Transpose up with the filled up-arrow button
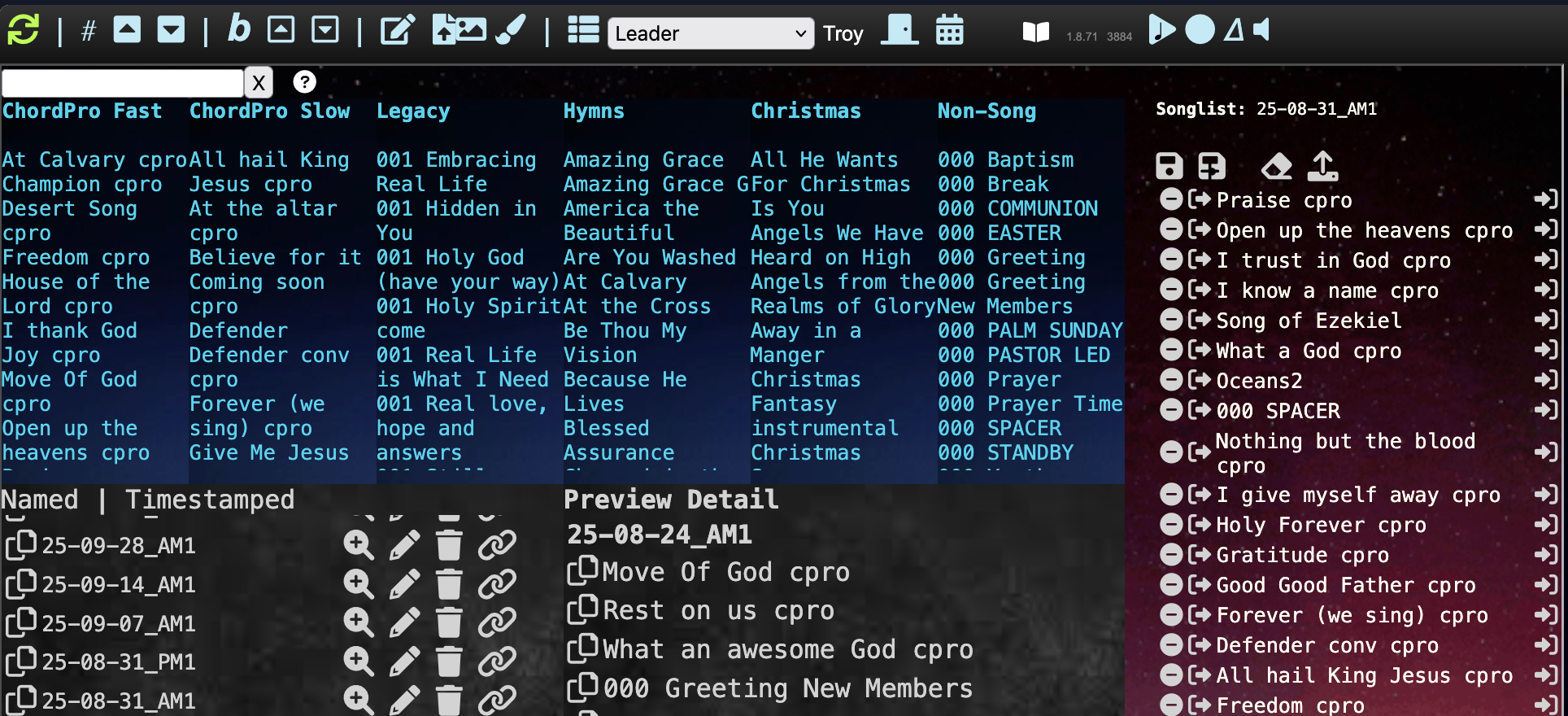1568x716 pixels. (127, 30)
